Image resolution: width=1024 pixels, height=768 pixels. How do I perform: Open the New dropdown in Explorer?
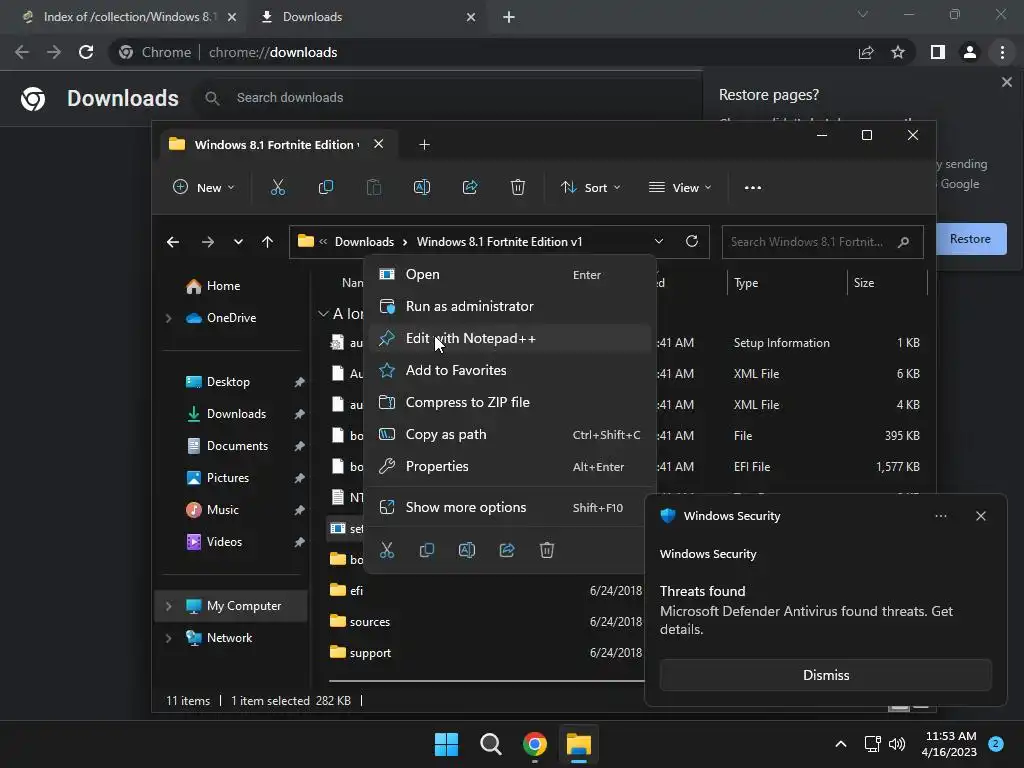(203, 187)
